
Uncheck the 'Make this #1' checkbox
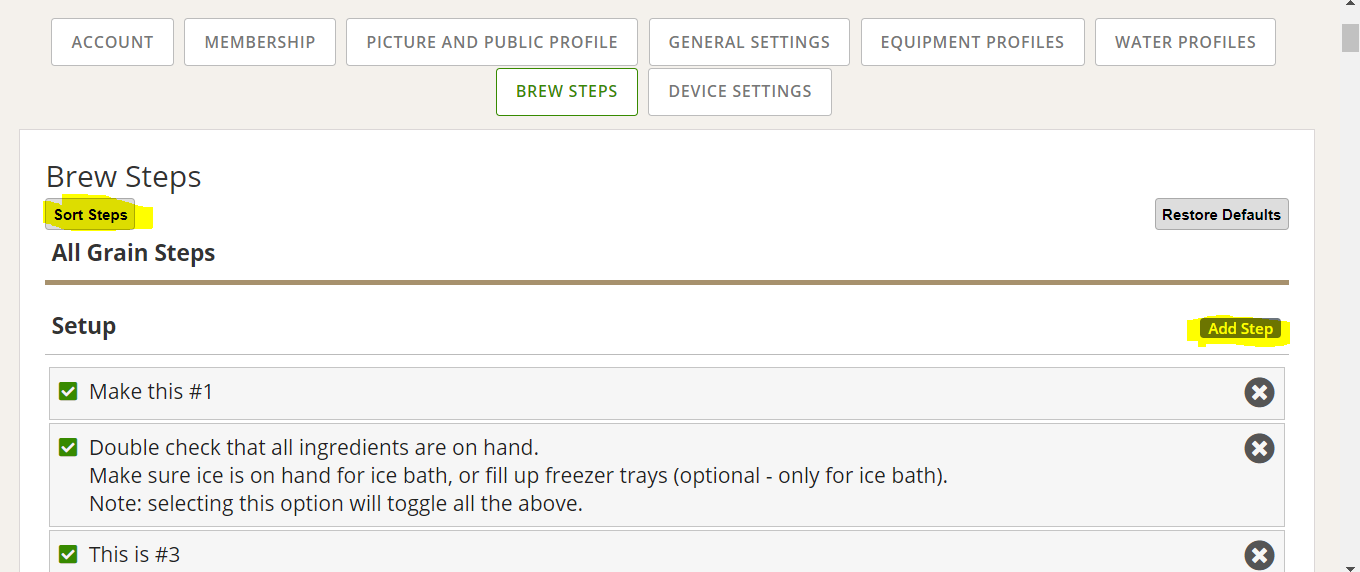[68, 391]
